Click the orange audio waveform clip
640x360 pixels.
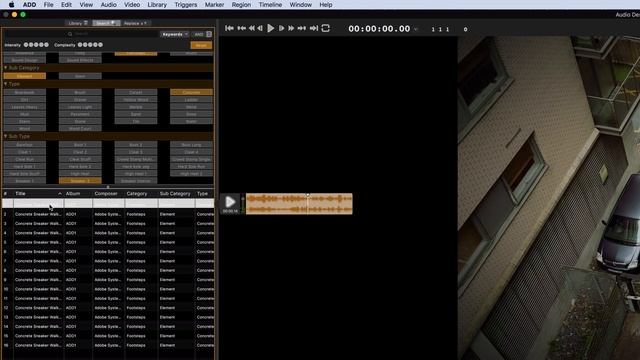tap(299, 204)
